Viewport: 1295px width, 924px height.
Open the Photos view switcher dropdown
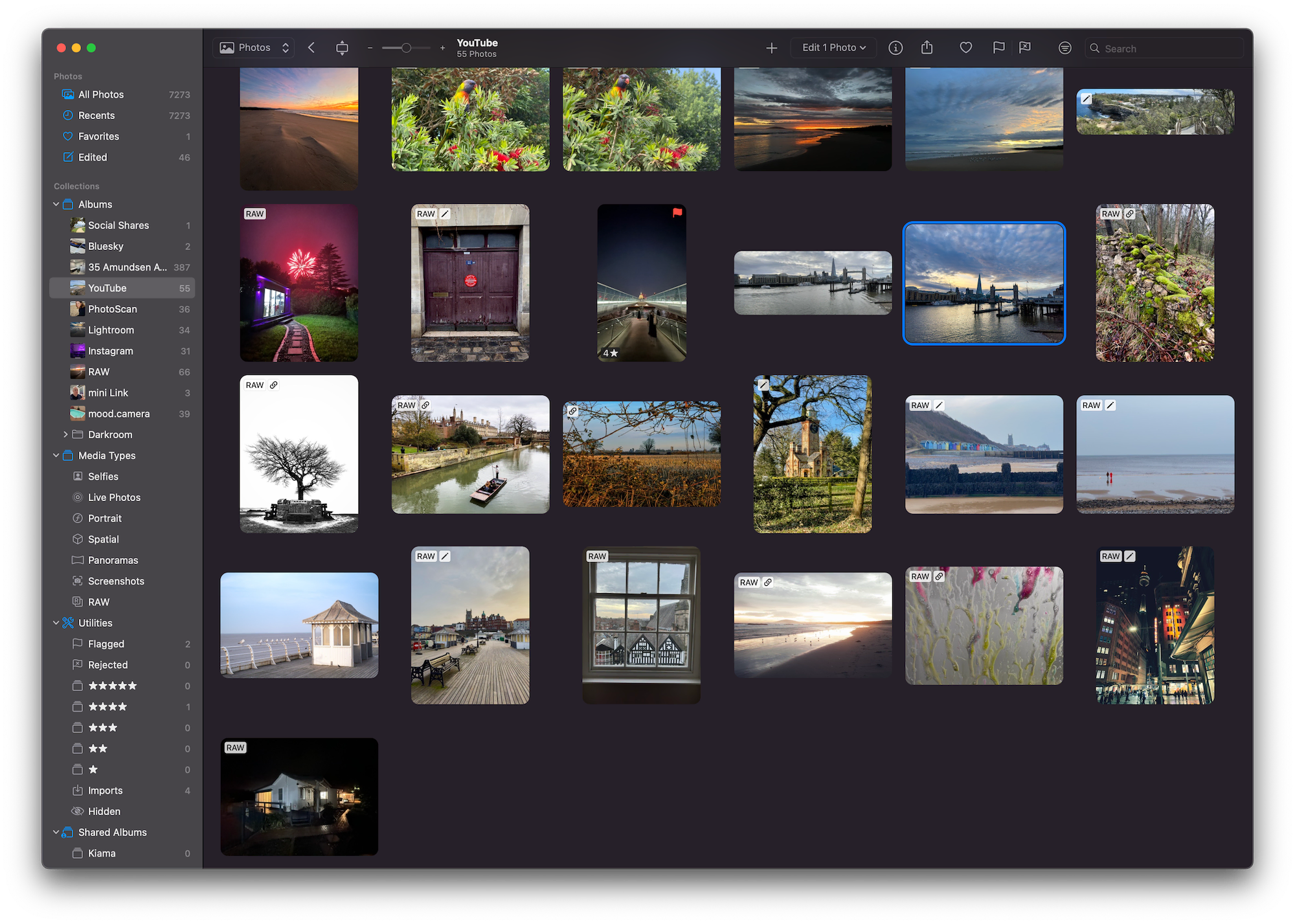(253, 47)
